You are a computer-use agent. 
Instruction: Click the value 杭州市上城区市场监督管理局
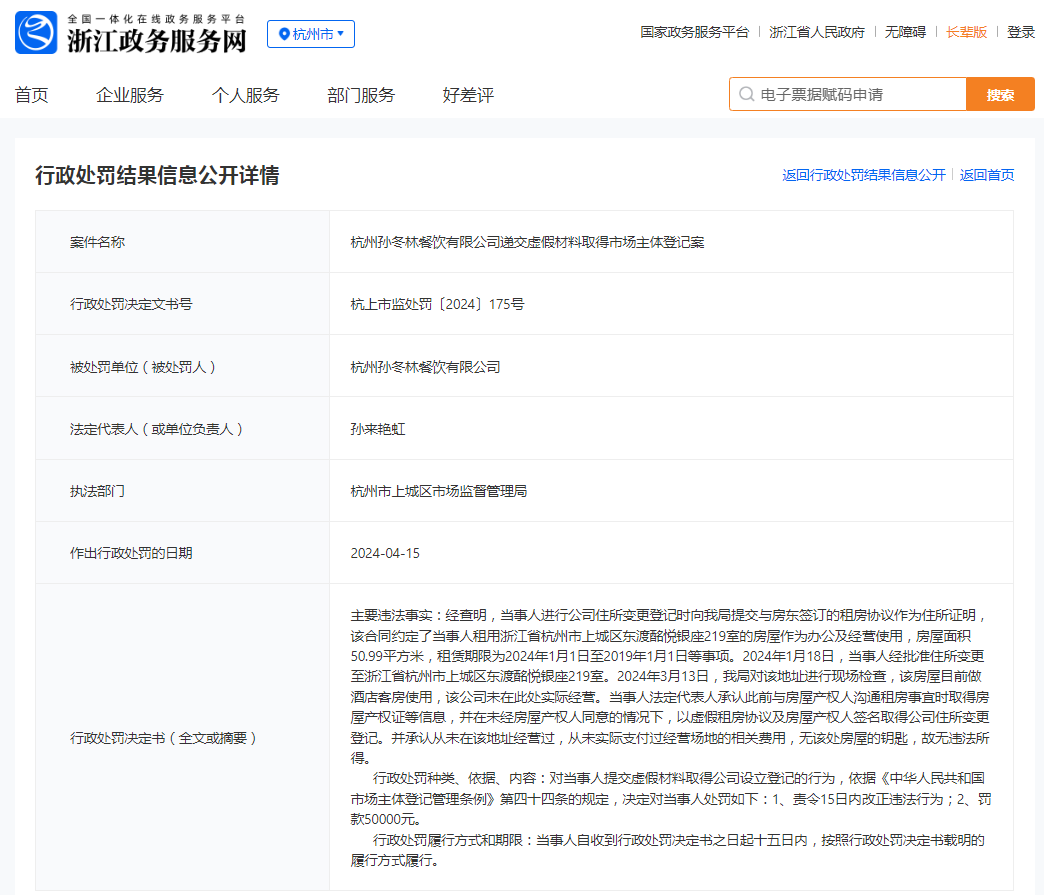point(439,491)
